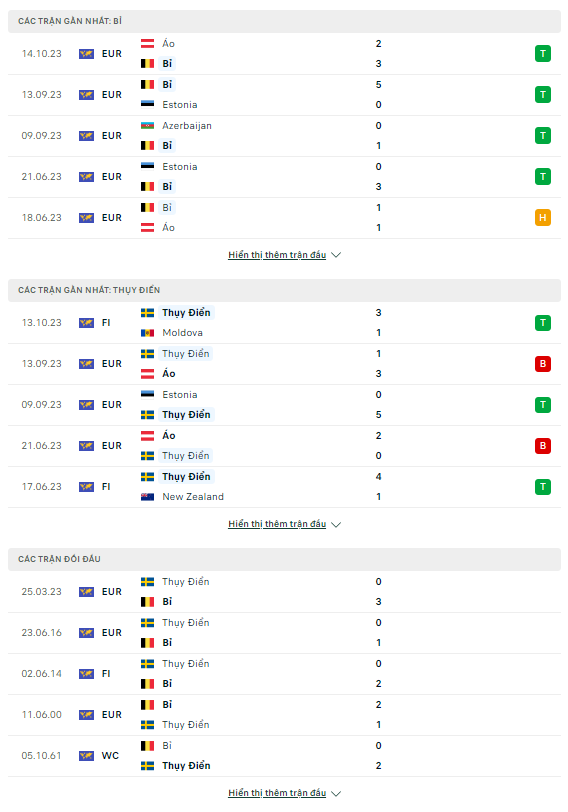Click Estonia flag in 13.09.23 Bỉ match
The image size is (568, 812).
(x=148, y=105)
